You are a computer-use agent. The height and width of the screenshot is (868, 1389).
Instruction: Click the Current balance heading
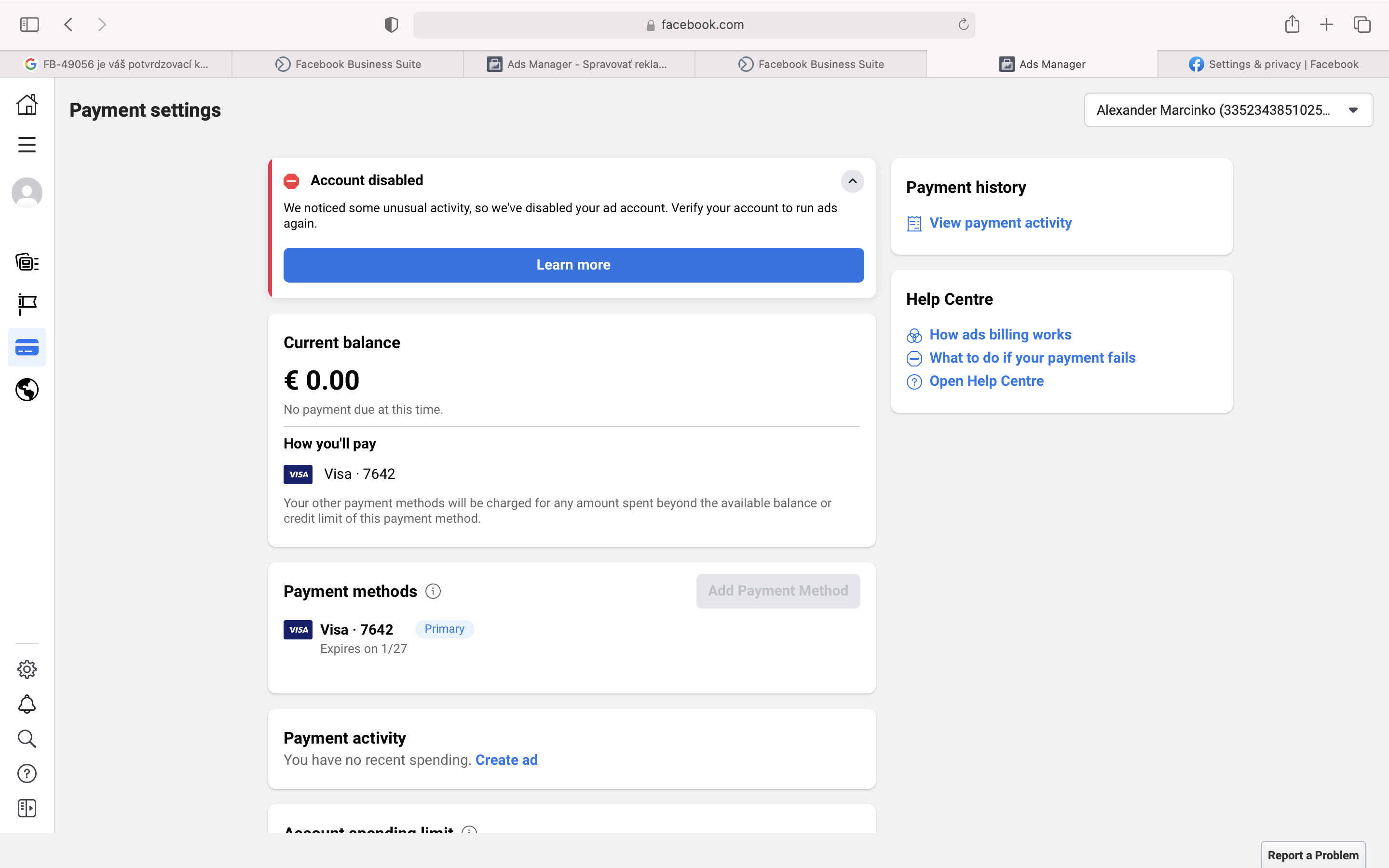(x=341, y=343)
